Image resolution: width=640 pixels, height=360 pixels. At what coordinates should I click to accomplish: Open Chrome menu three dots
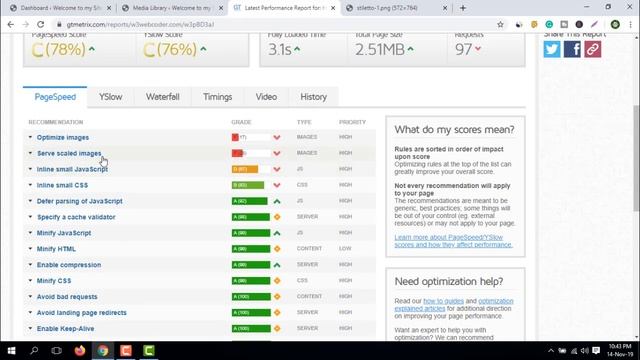[631, 24]
